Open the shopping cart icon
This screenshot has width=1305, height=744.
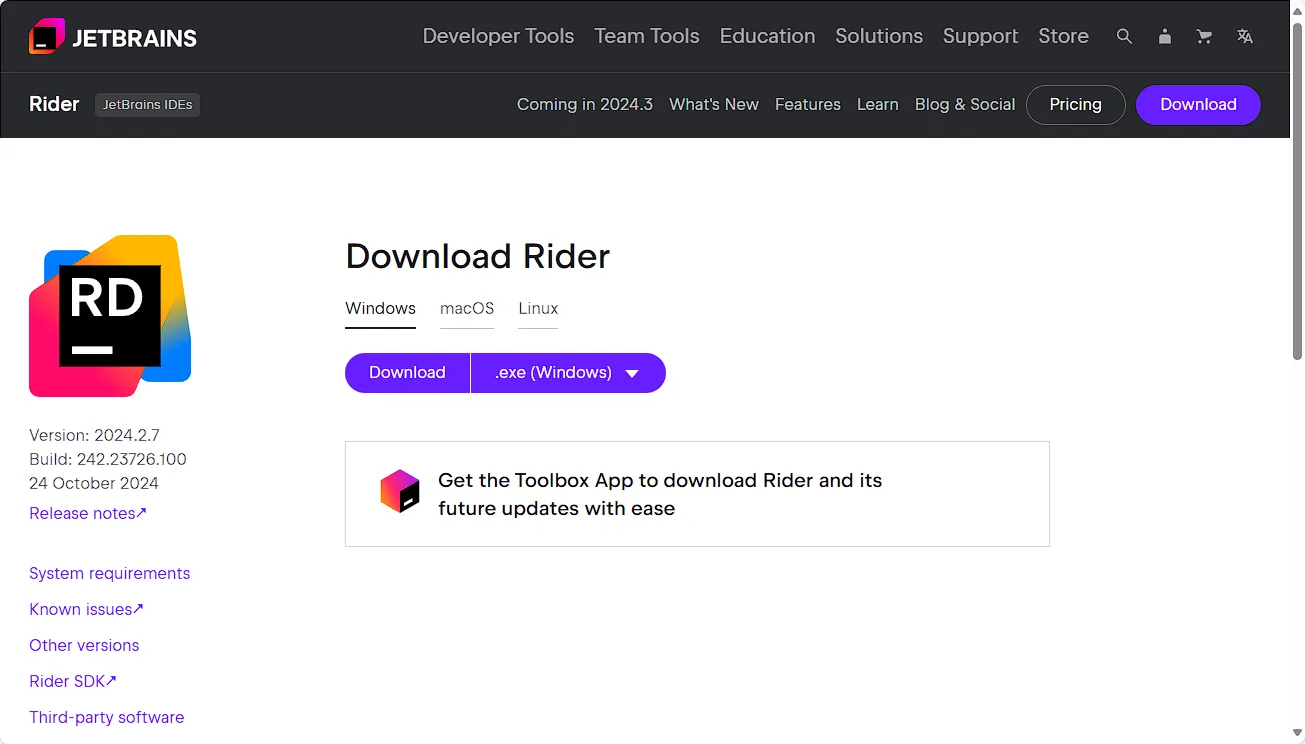[1204, 36]
